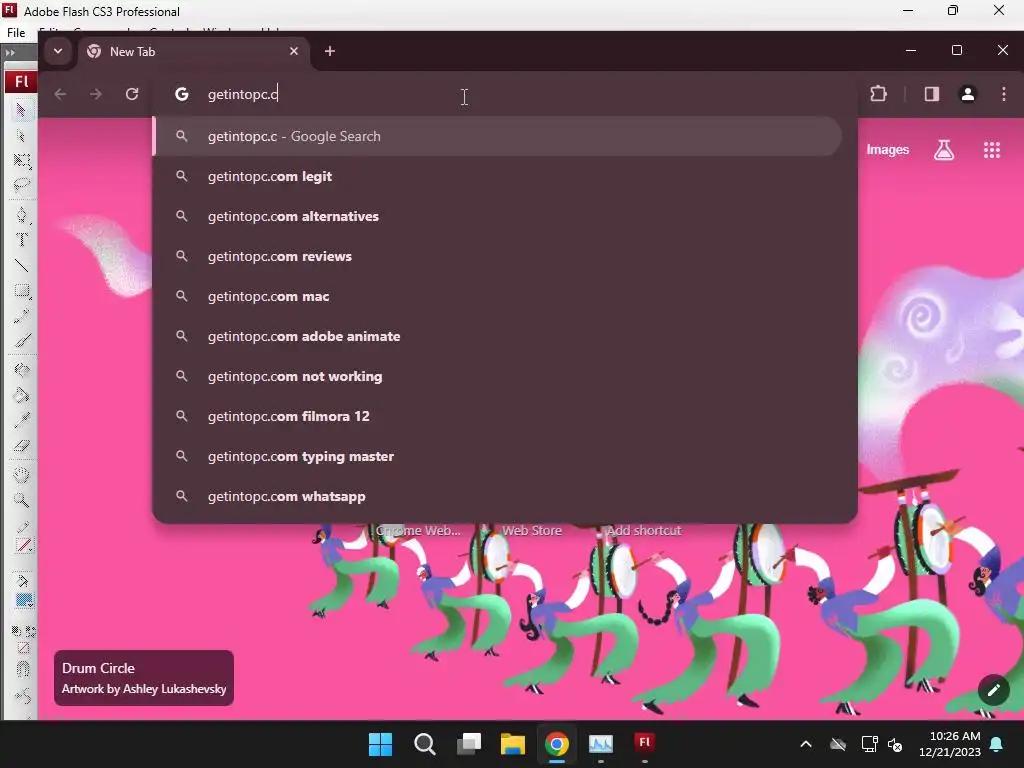Open the Google apps grid
This screenshot has width=1024, height=768.
[x=992, y=150]
